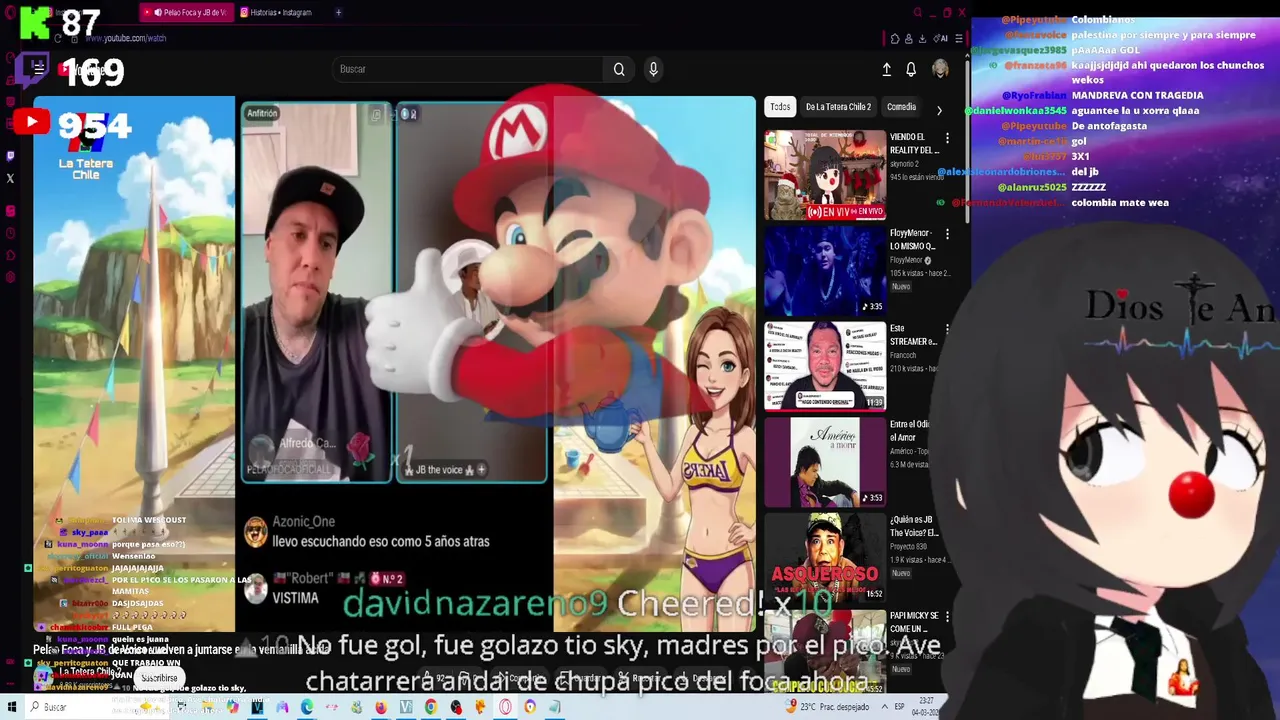Open the Chrome icon in the taskbar
The height and width of the screenshot is (720, 1280).
click(x=431, y=707)
